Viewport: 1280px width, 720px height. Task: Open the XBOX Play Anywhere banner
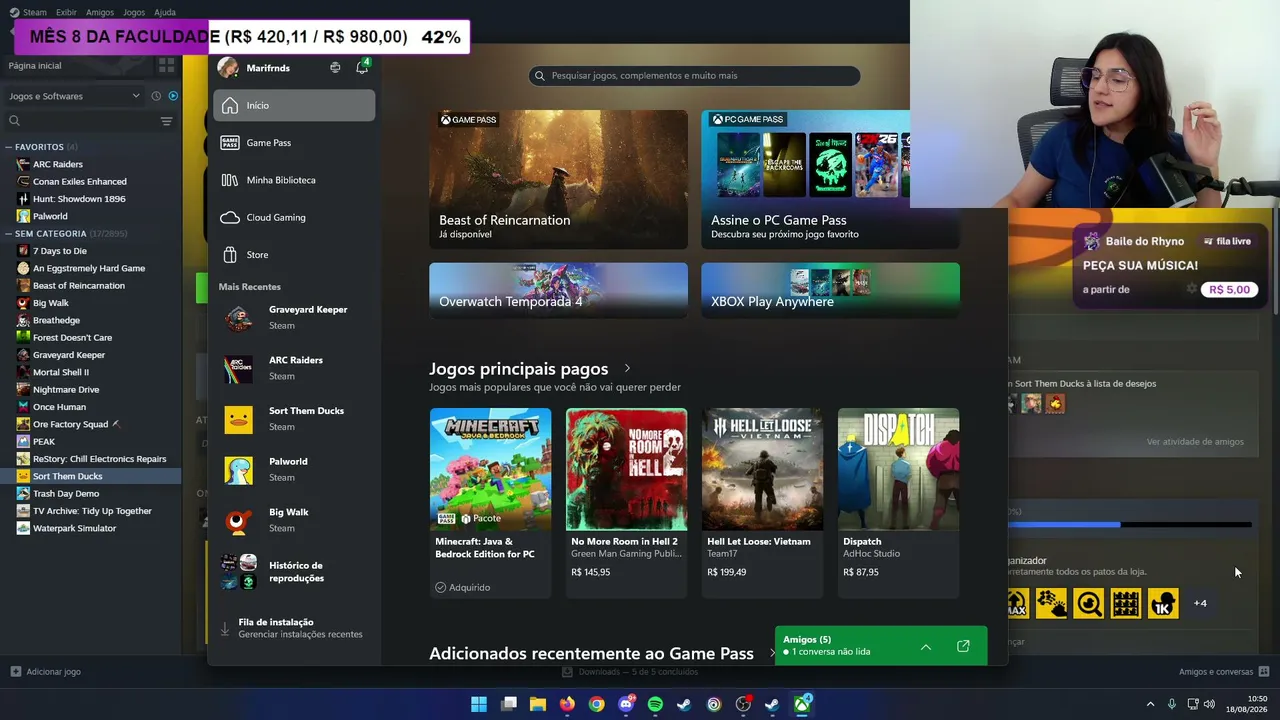[x=830, y=290]
